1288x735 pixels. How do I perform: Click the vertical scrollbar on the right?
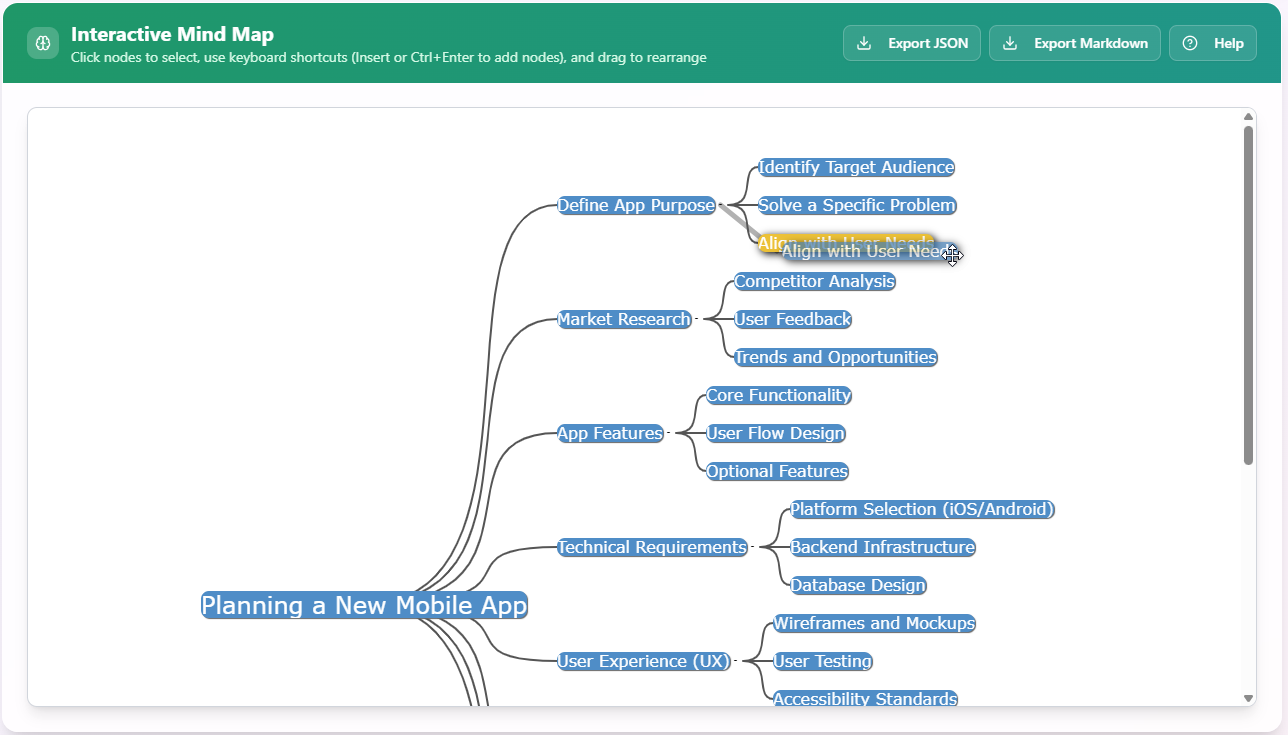click(1248, 290)
